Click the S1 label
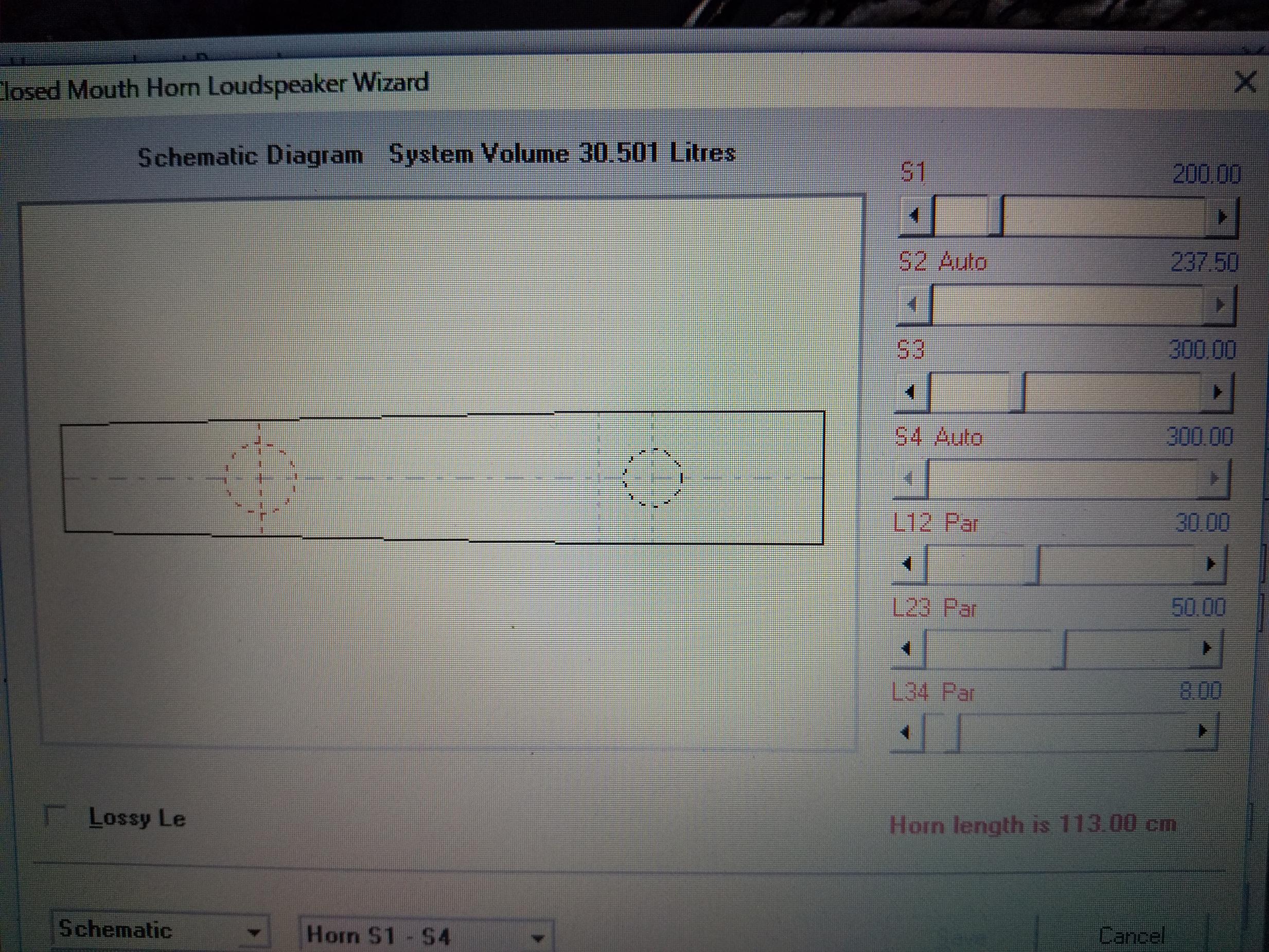The width and height of the screenshot is (1269, 952). 913,172
